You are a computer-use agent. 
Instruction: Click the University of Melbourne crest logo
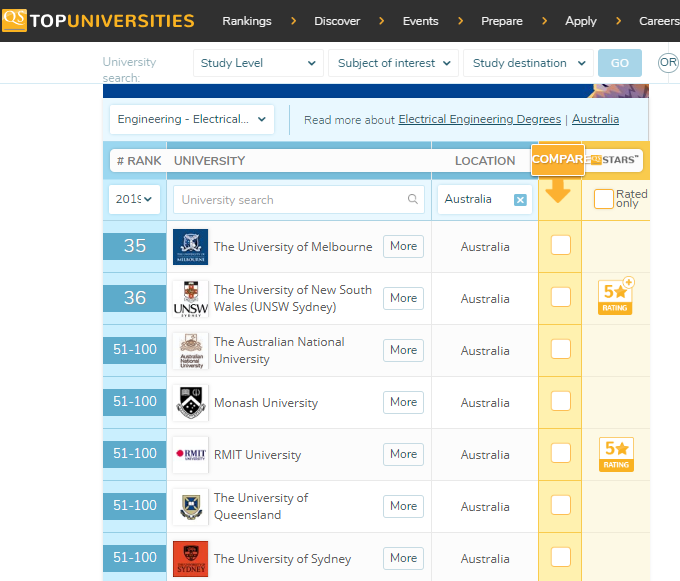click(190, 247)
